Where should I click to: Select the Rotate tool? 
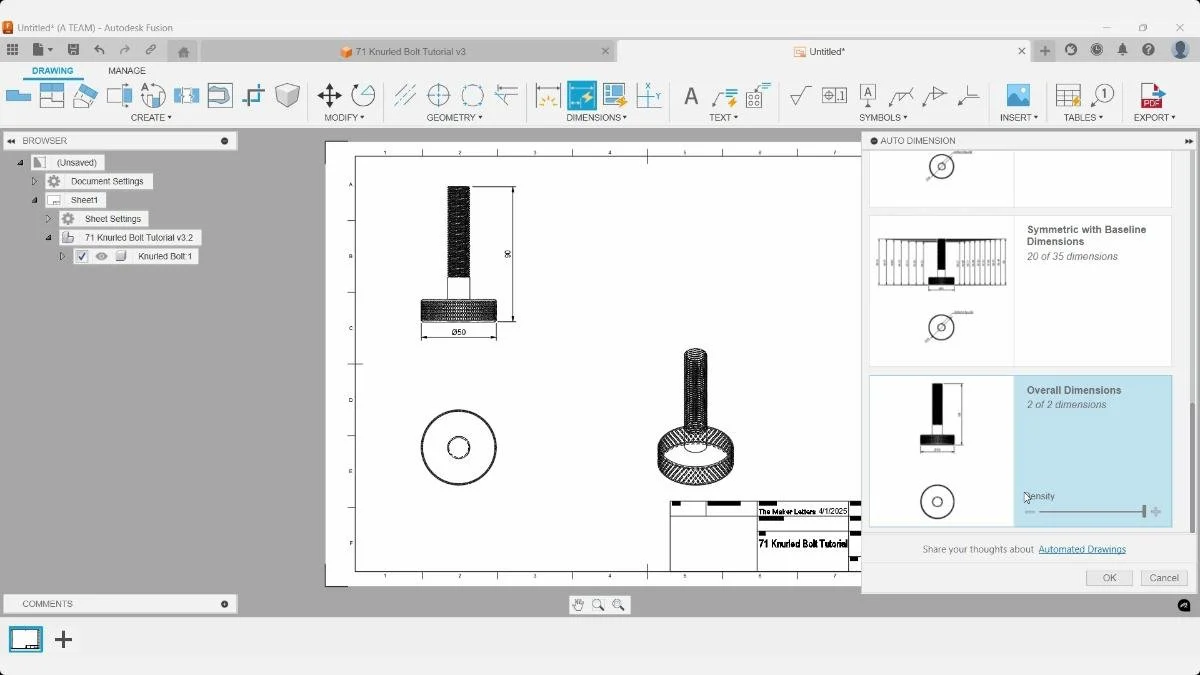[363, 96]
